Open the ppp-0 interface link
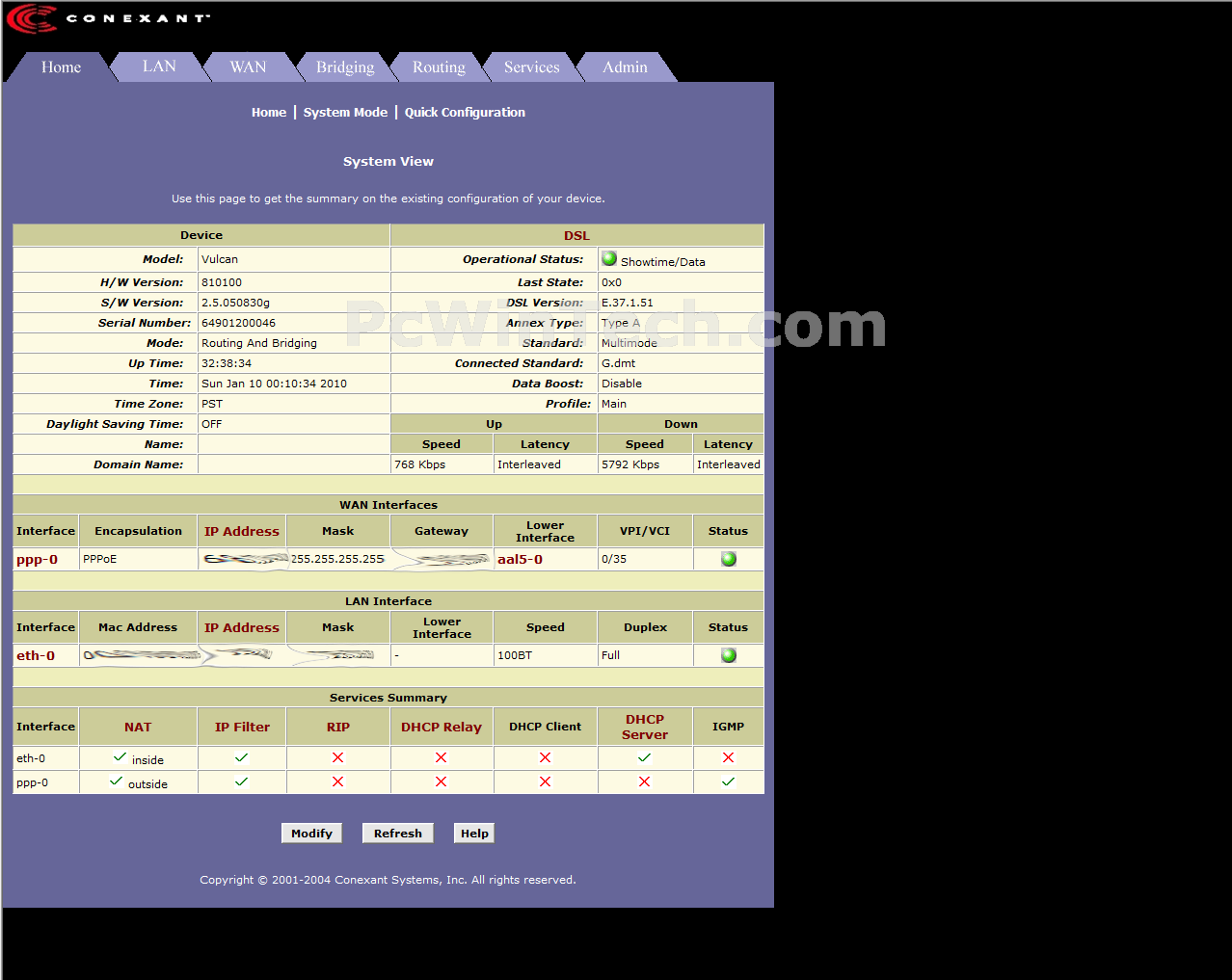 click(x=37, y=560)
